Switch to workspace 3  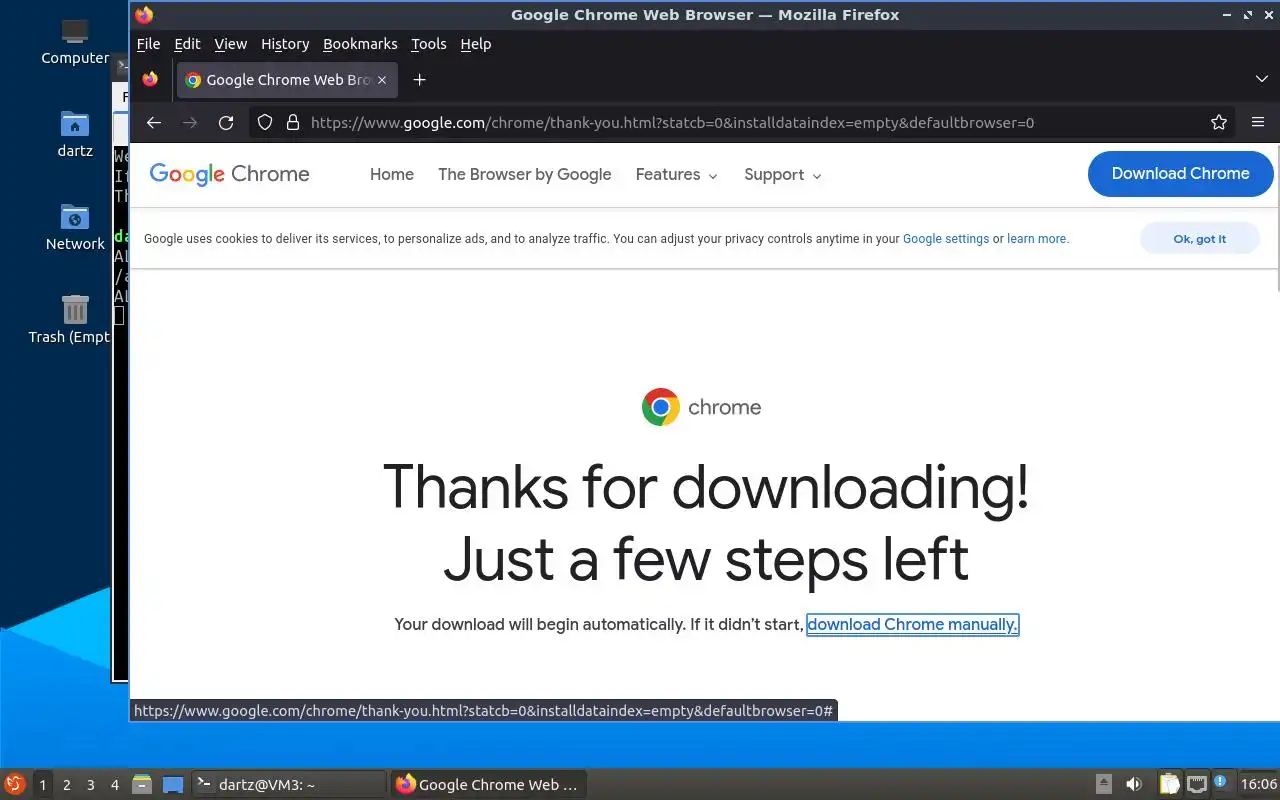(x=91, y=785)
